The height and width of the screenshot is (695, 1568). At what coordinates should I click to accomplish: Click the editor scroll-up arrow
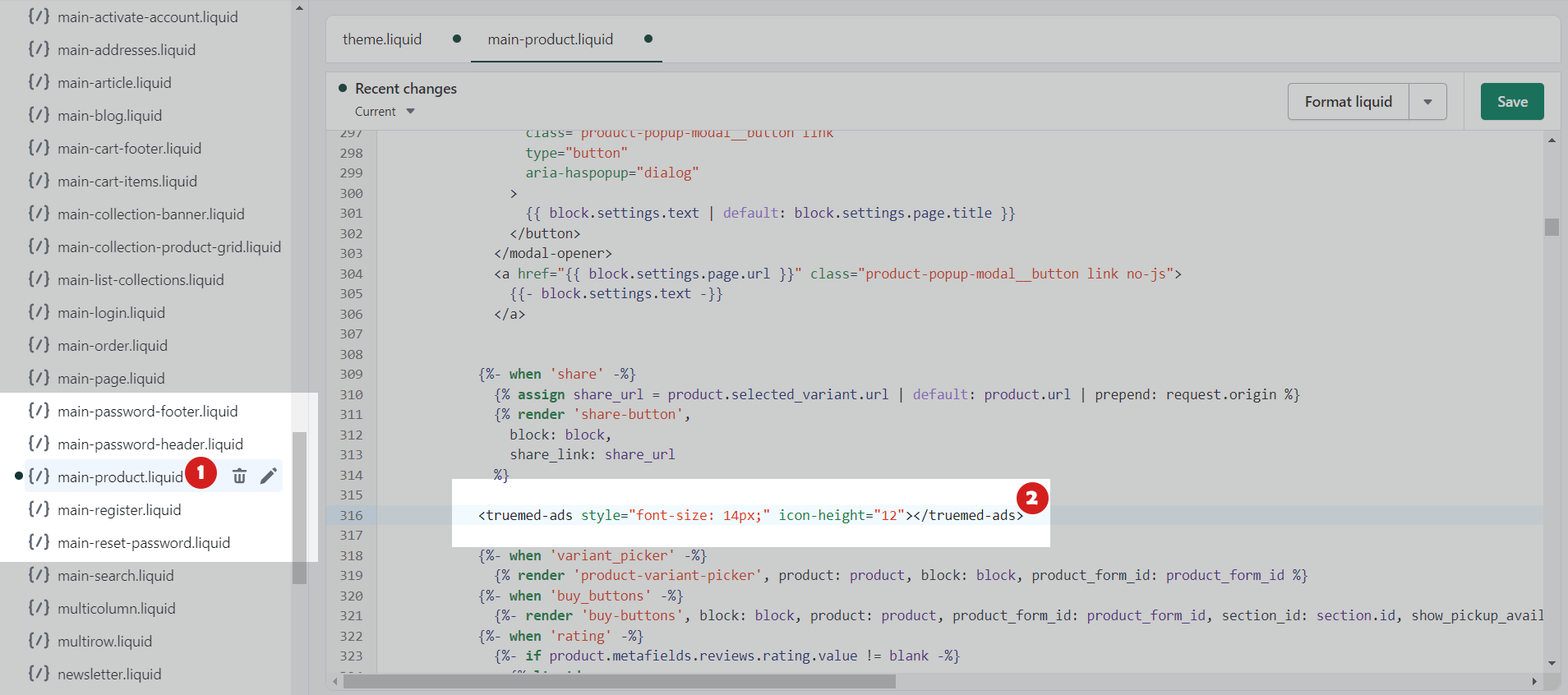(x=1552, y=140)
